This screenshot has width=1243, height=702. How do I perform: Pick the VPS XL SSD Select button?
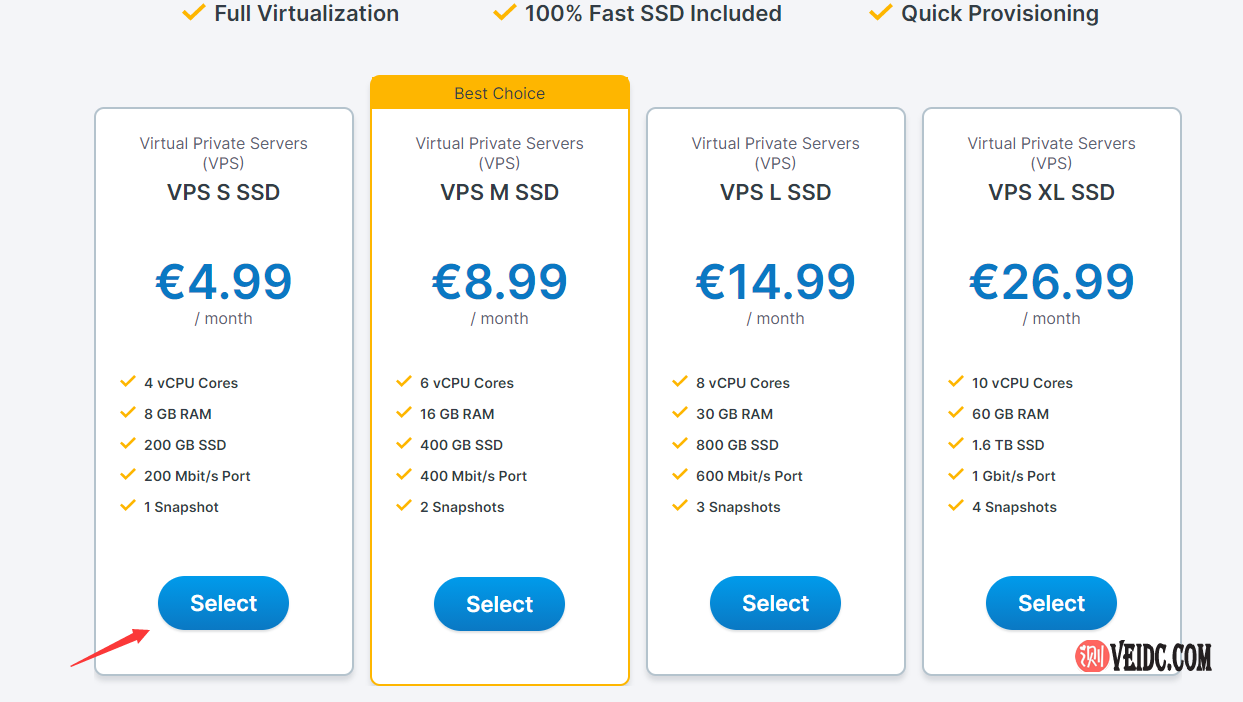tap(1051, 603)
